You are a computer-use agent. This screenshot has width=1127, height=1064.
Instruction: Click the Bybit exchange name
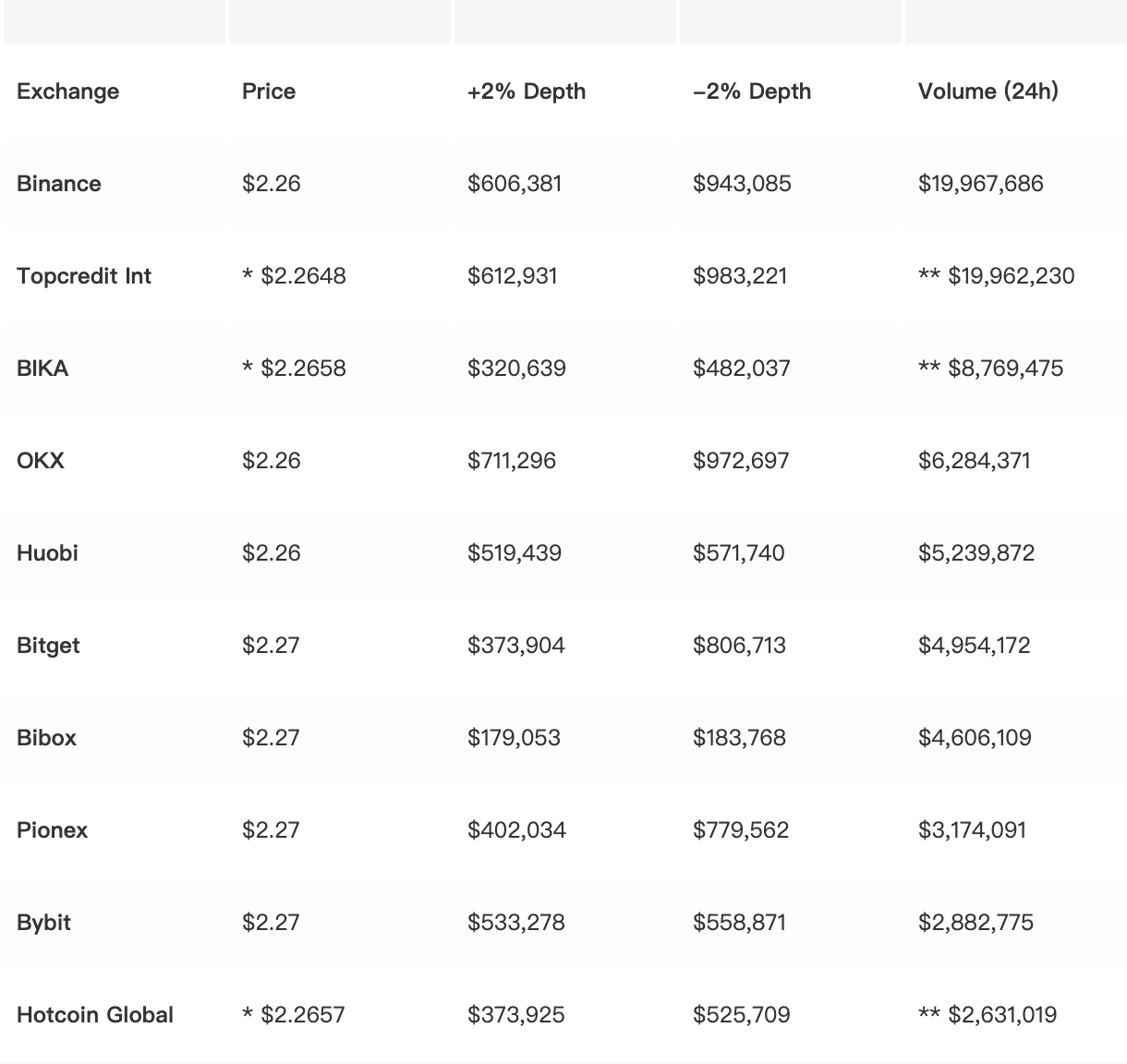point(43,923)
